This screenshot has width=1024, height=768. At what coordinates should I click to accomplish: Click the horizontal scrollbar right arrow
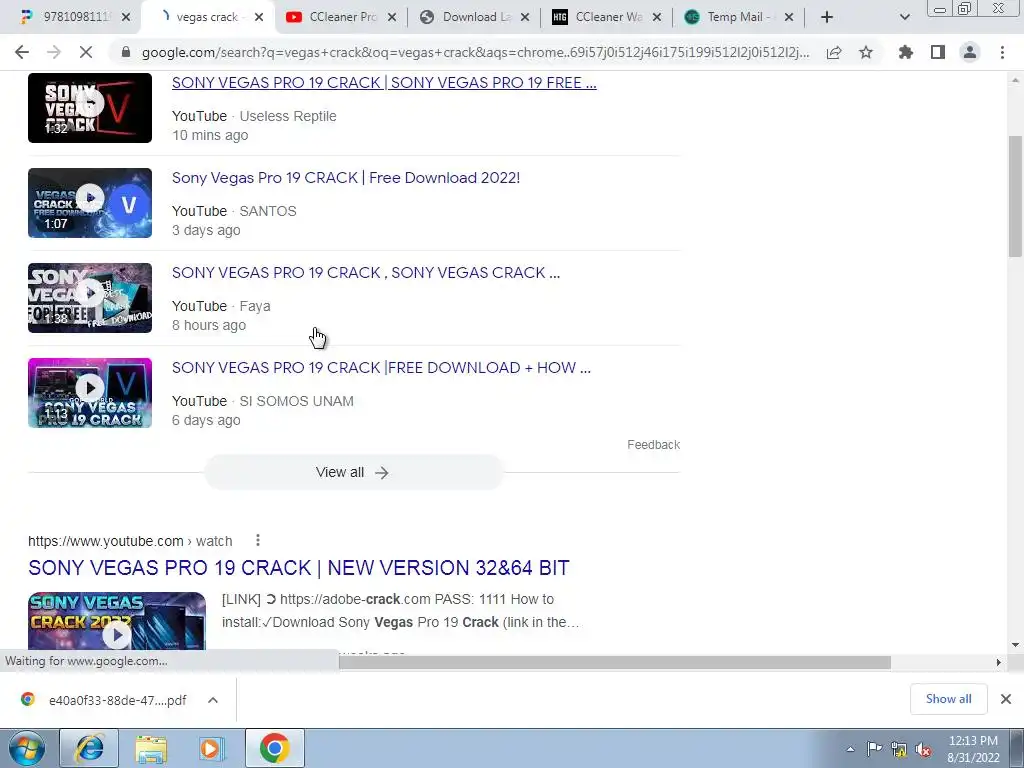[x=999, y=662]
